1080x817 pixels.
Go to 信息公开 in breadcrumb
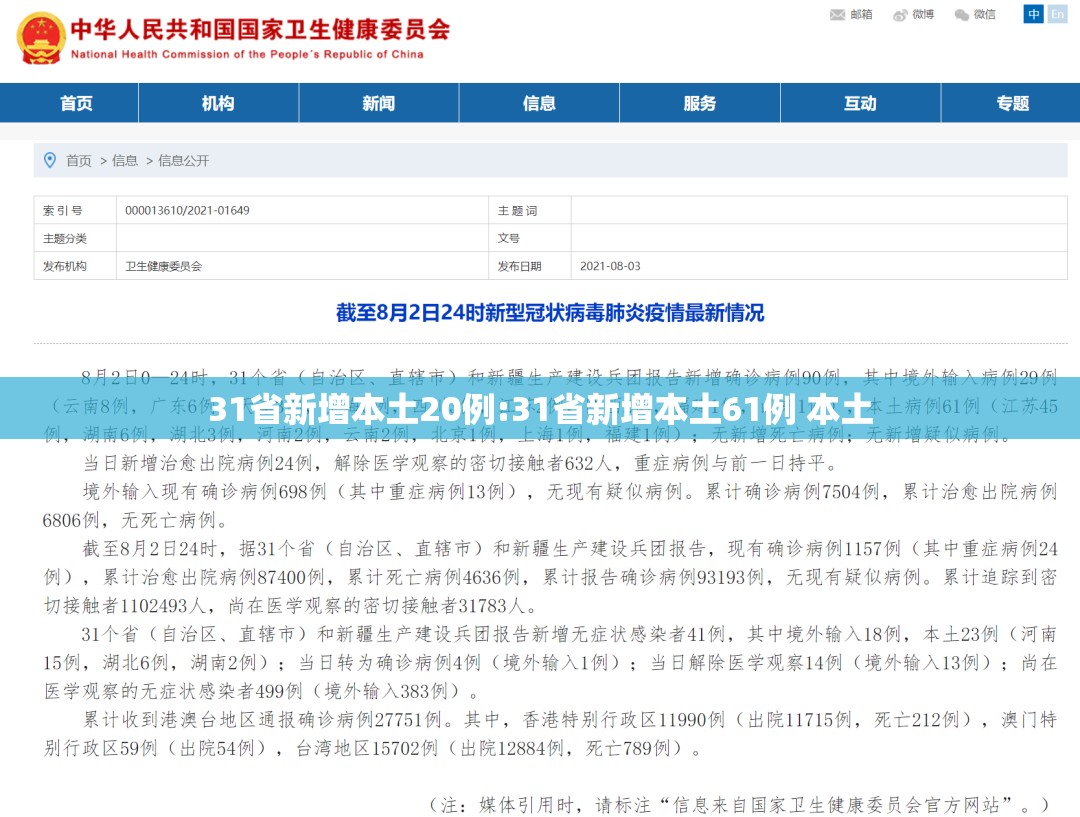click(183, 161)
